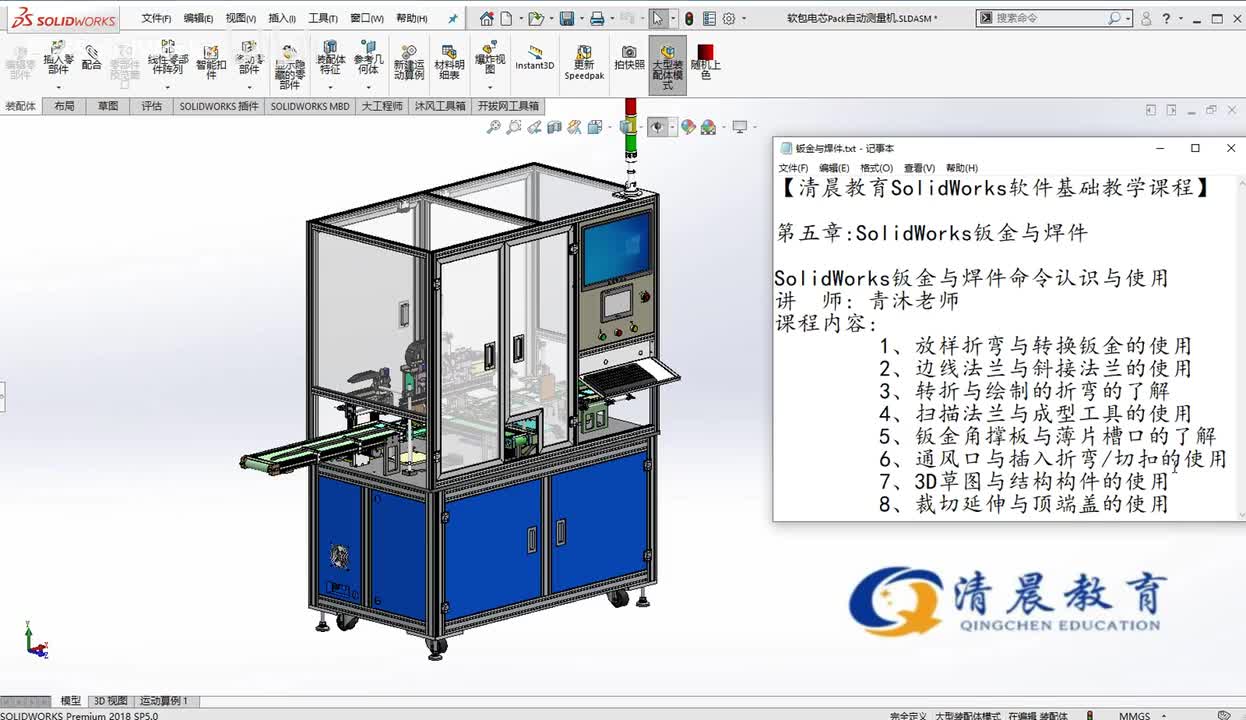
Task: Open the Help question mark button
Action: click(1166, 18)
